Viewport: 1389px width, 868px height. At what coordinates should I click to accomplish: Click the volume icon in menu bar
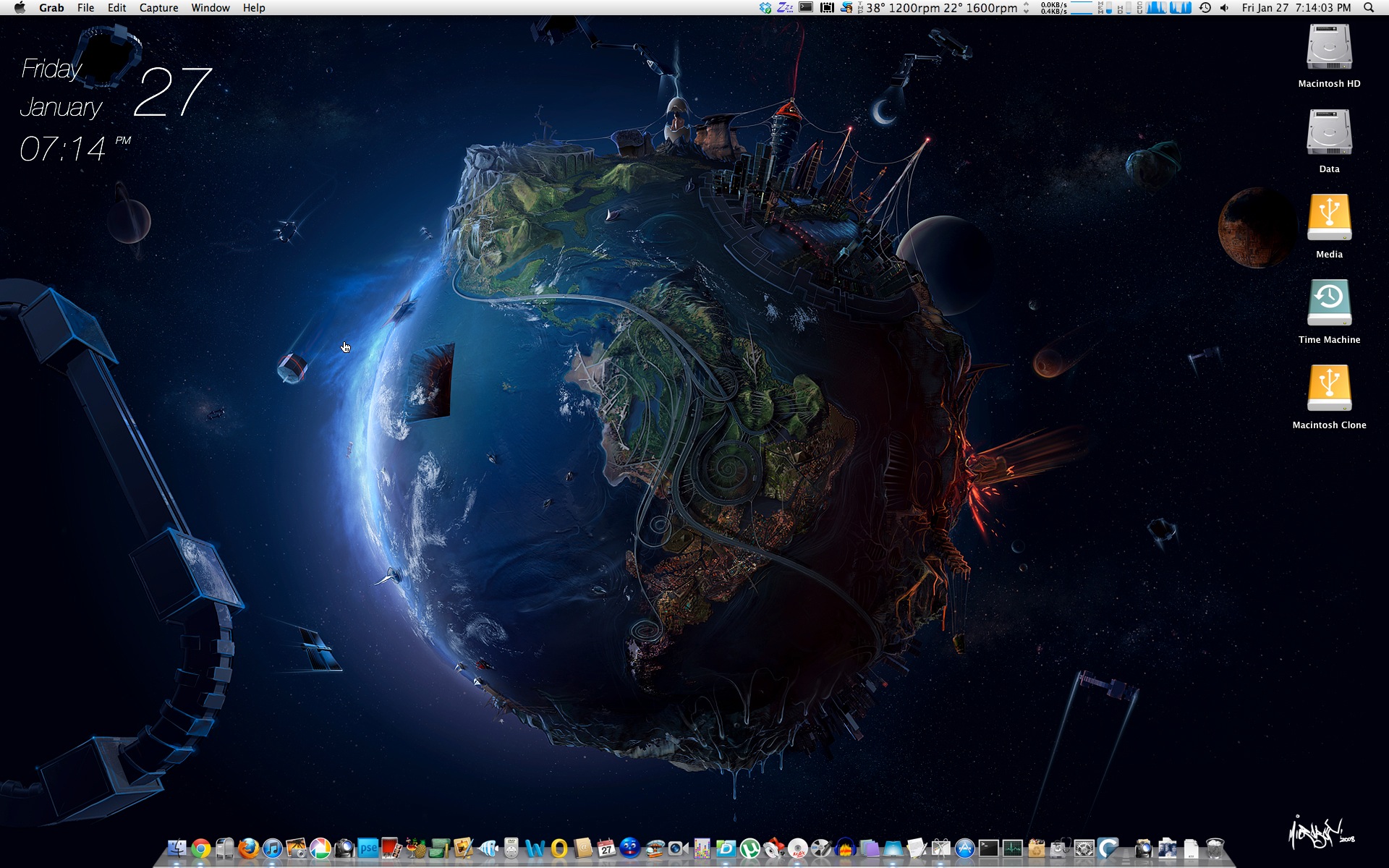click(1223, 8)
